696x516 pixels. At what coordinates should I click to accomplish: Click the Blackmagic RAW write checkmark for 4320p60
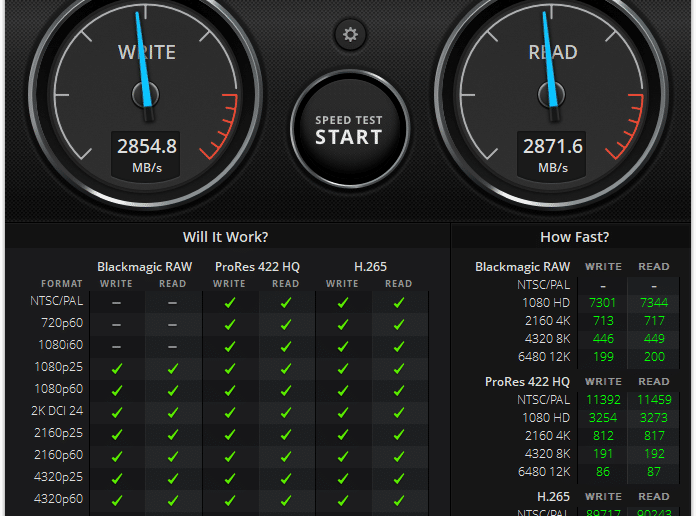117,500
